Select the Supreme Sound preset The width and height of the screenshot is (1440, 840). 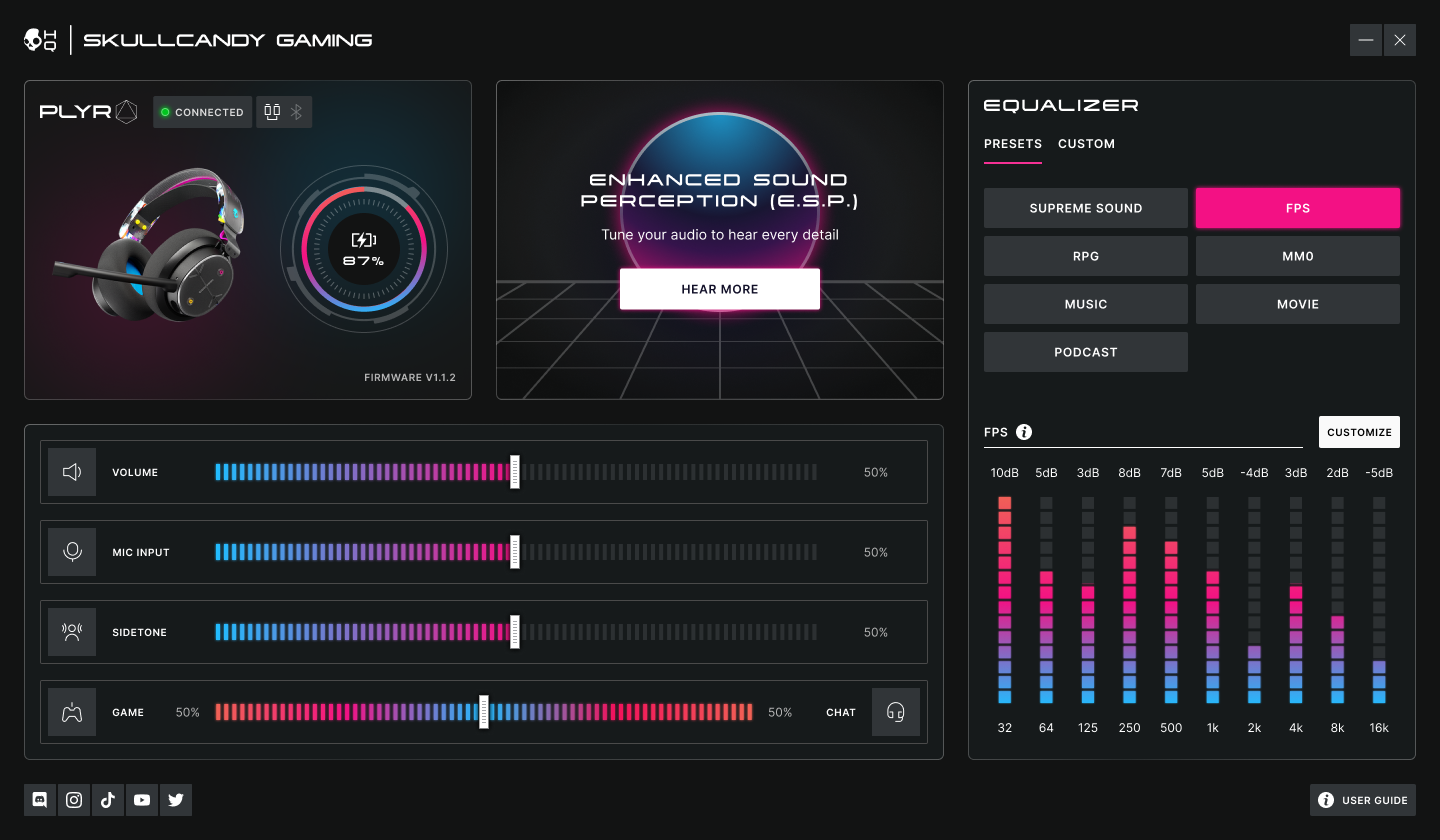coord(1085,208)
